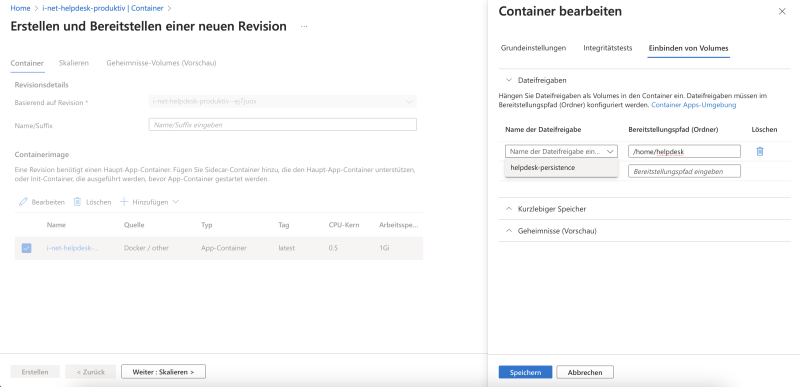Open the Hinzufügen dropdown chevron
This screenshot has width=800, height=387.
(x=176, y=202)
